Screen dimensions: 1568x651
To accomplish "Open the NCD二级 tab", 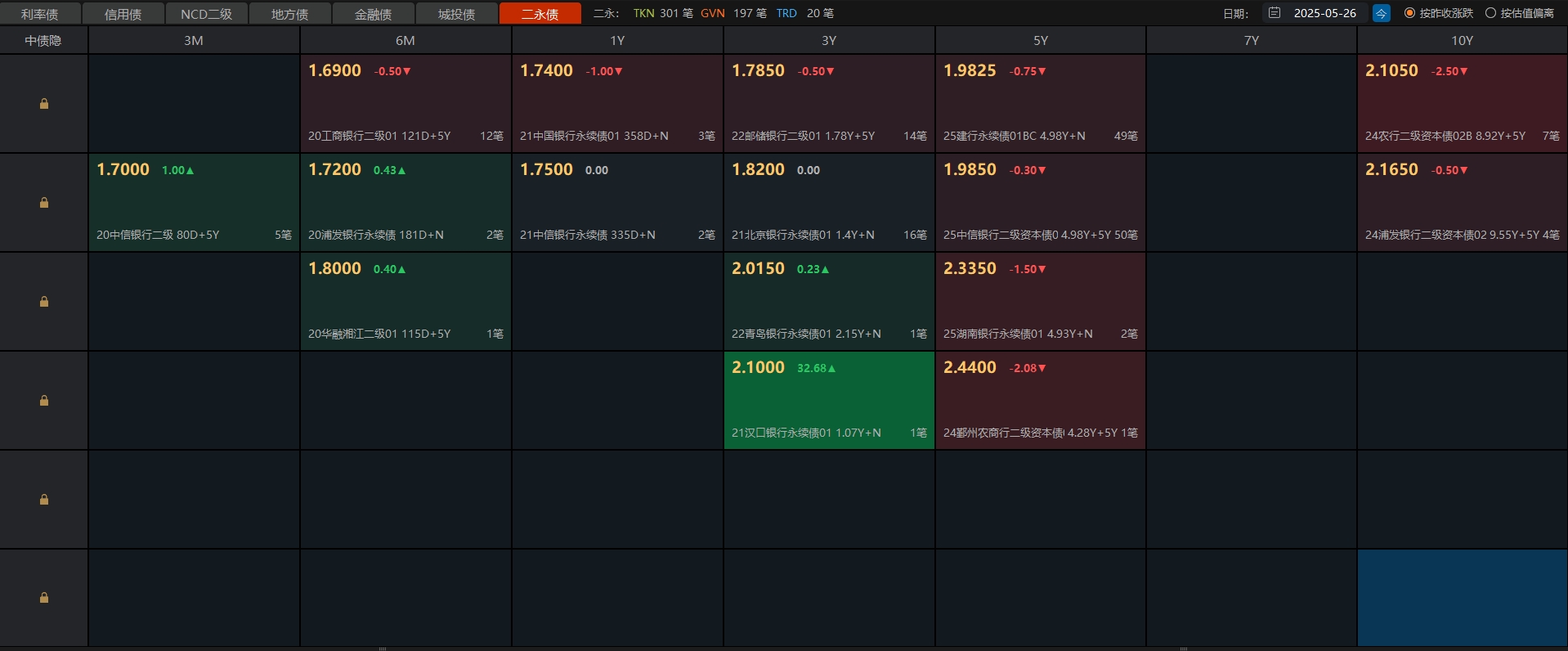I will (207, 14).
